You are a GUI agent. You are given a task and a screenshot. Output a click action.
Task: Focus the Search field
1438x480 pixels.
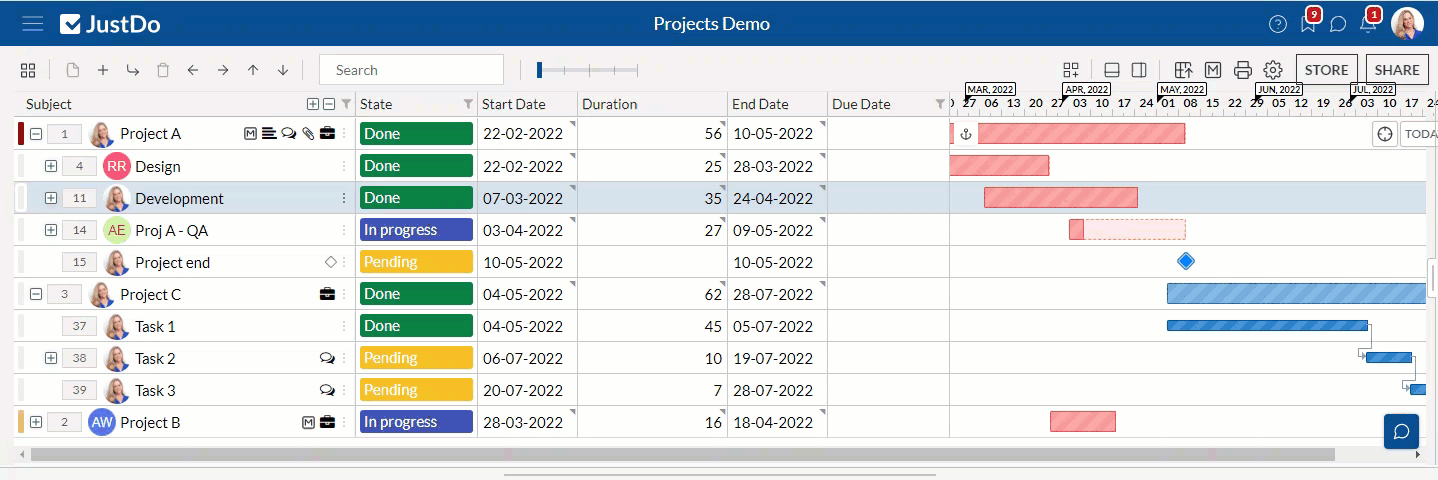click(x=411, y=70)
